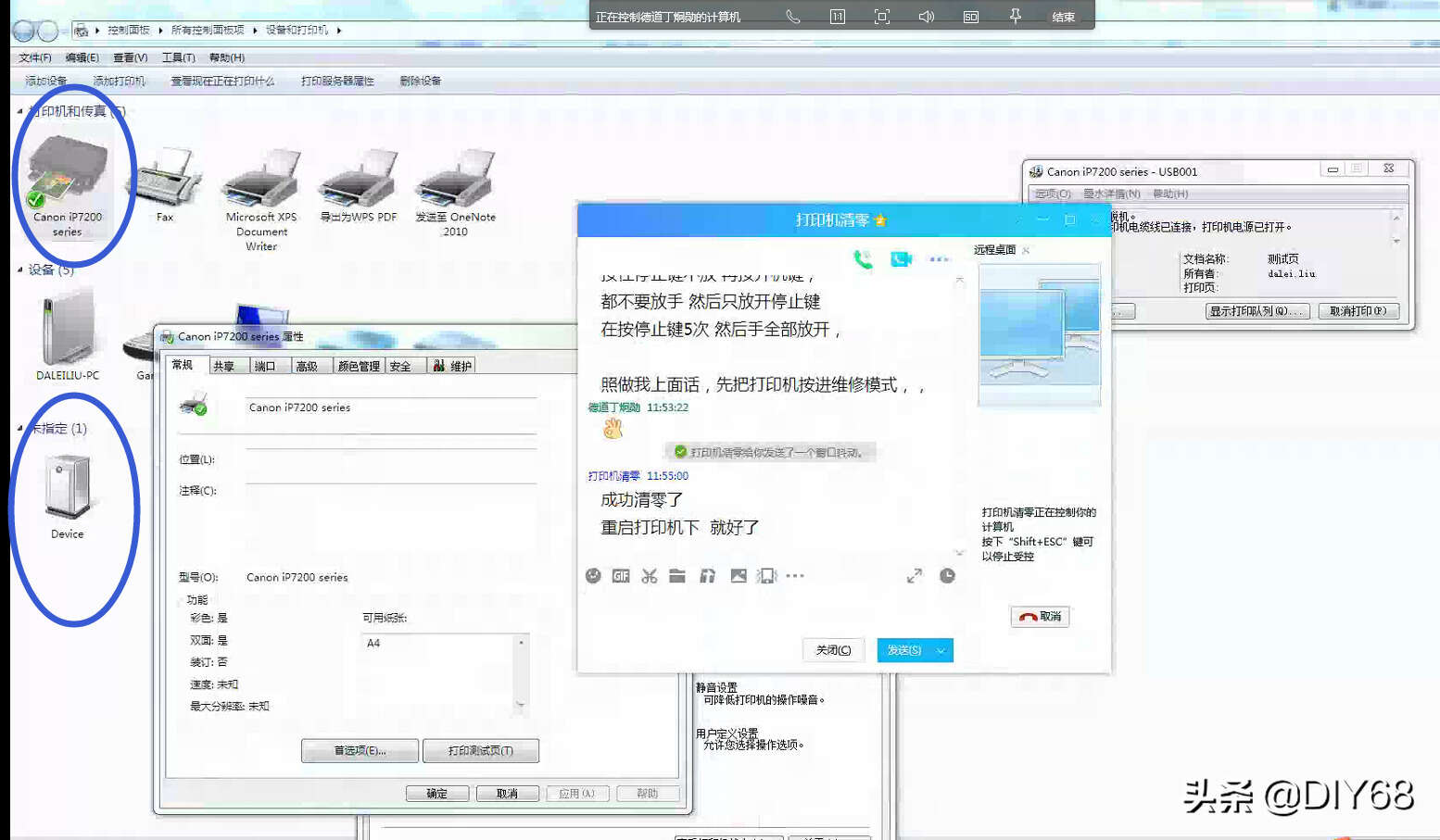Open more options beside the video call icon
This screenshot has height=840, width=1440.
click(939, 259)
